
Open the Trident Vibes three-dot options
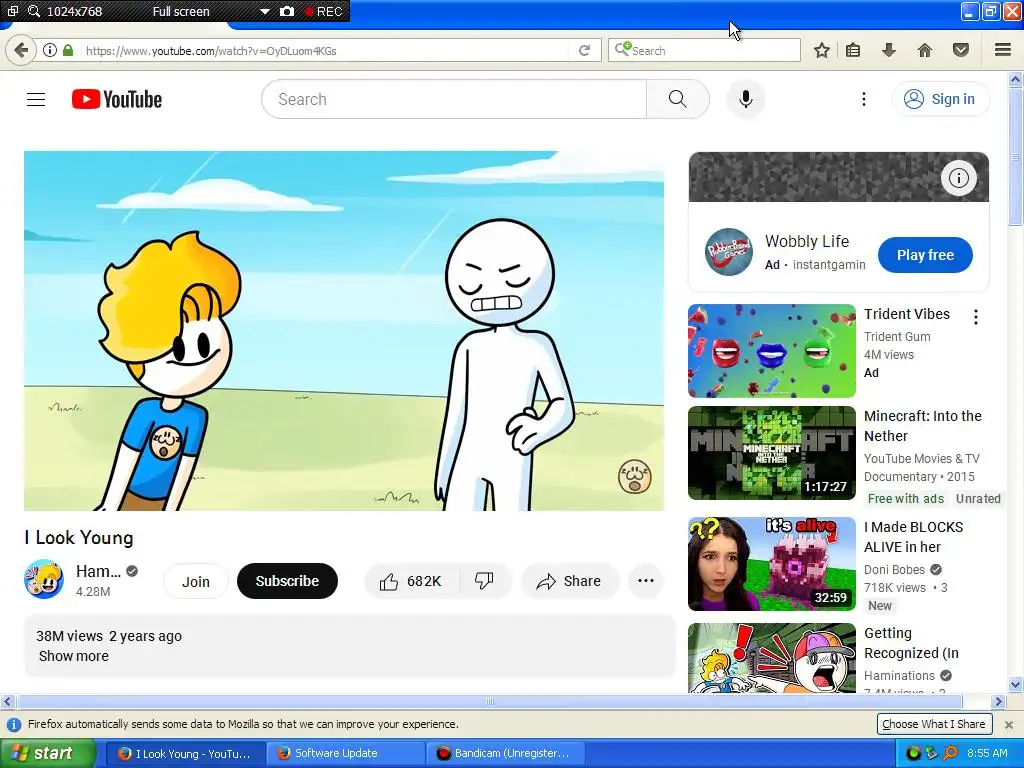pyautogui.click(x=976, y=317)
